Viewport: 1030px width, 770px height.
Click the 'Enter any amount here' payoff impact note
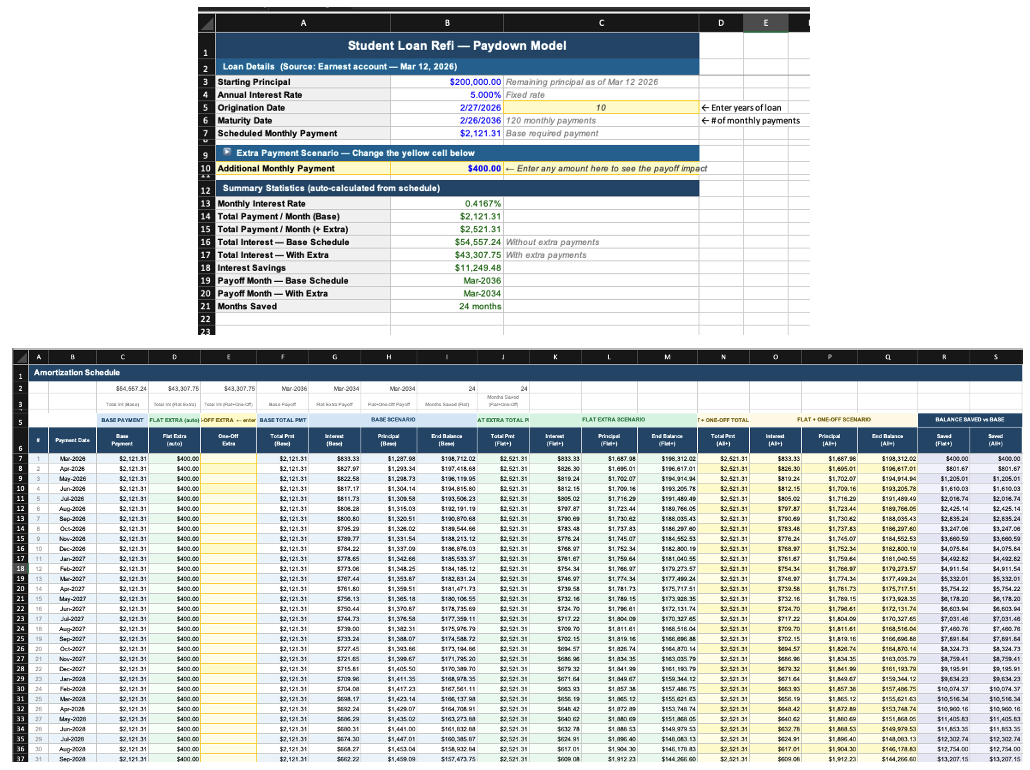606,168
